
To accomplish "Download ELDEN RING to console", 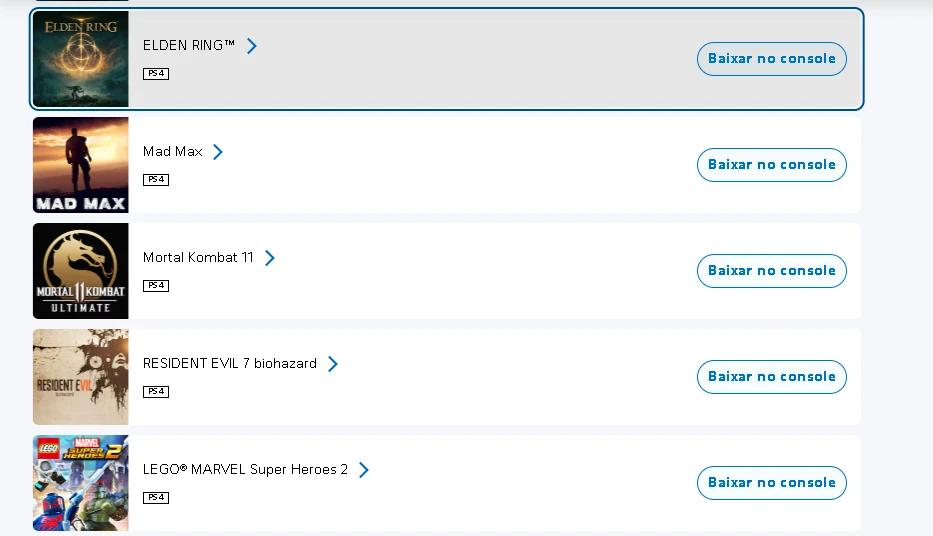I will point(771,59).
